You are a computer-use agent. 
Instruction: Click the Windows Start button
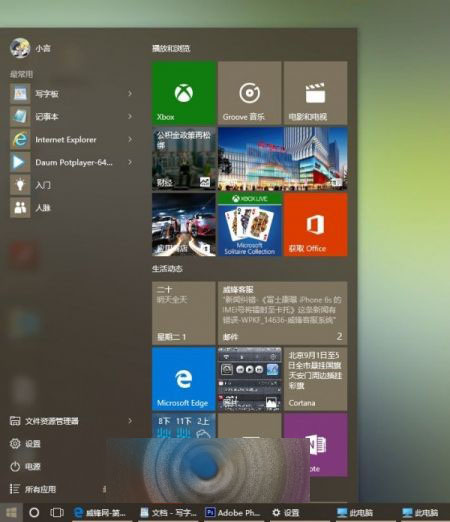[x=11, y=512]
